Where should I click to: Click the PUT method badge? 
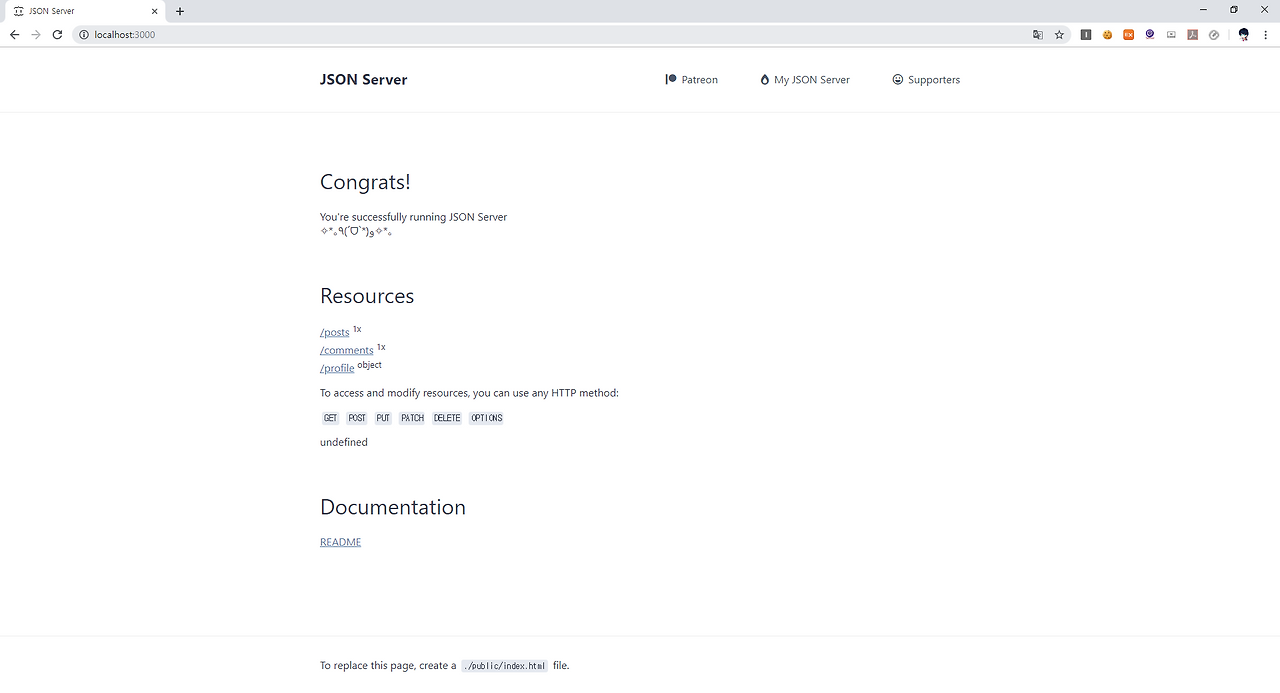tap(383, 418)
